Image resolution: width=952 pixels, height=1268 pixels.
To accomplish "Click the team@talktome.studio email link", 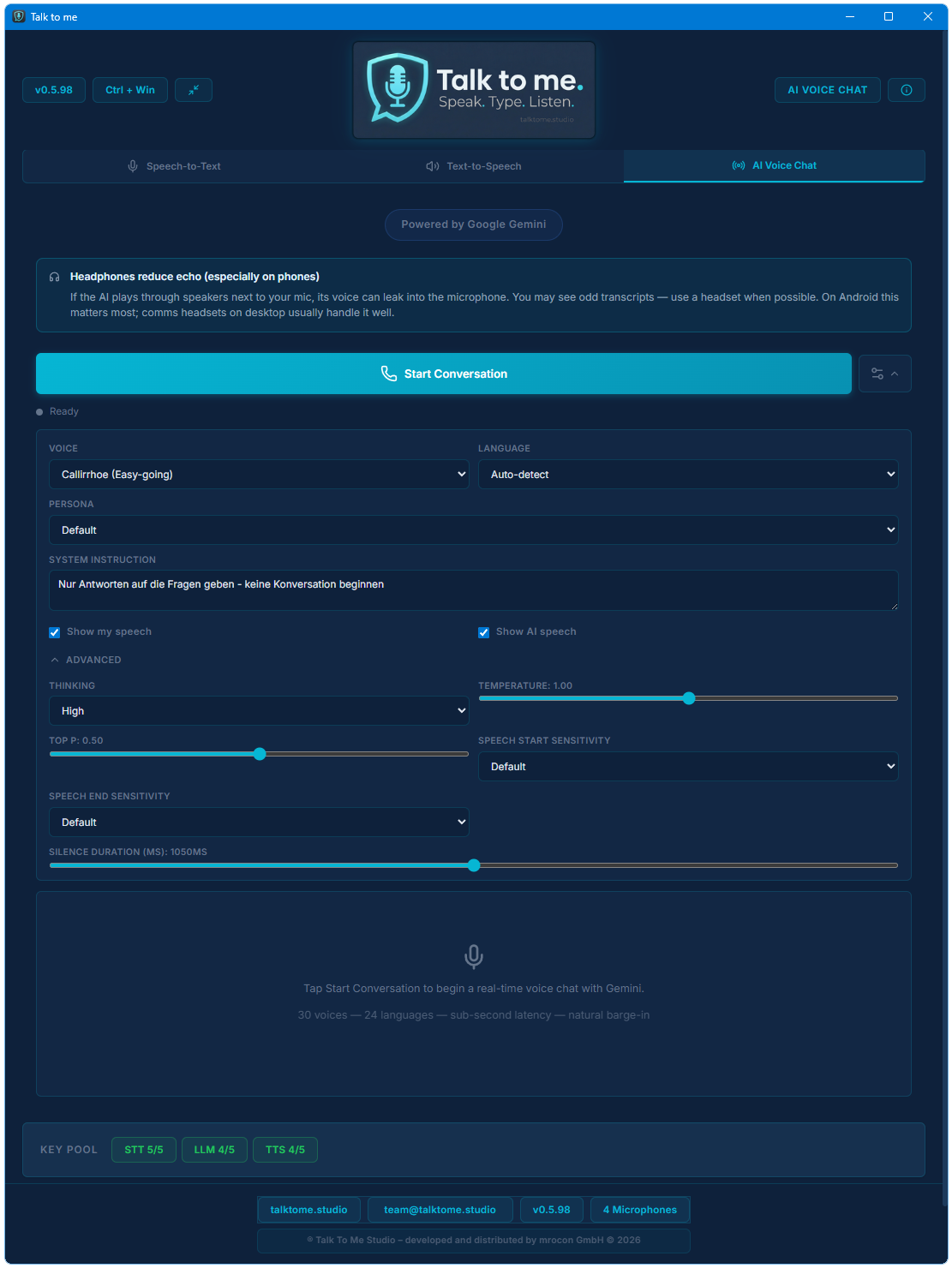I will pyautogui.click(x=440, y=1210).
